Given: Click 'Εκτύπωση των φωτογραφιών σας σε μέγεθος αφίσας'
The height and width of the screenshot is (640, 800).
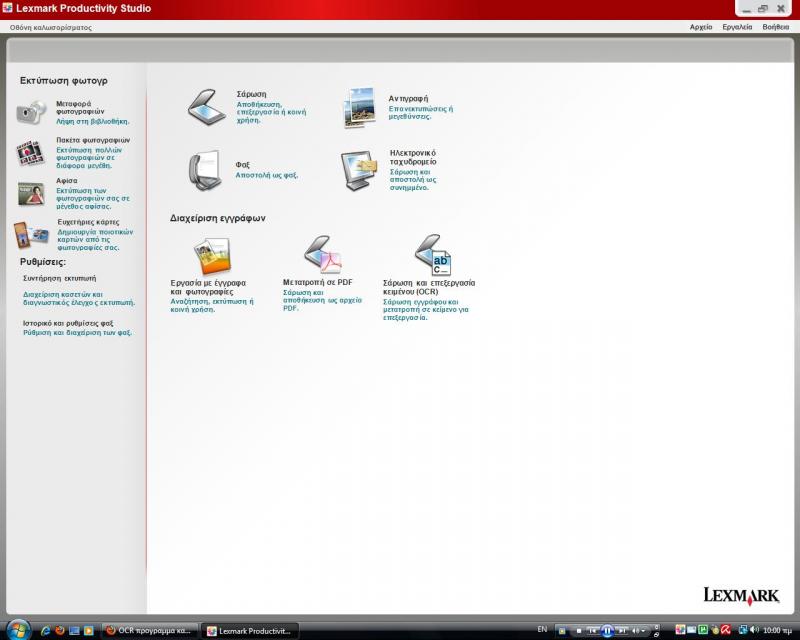Looking at the screenshot, I should 93,199.
